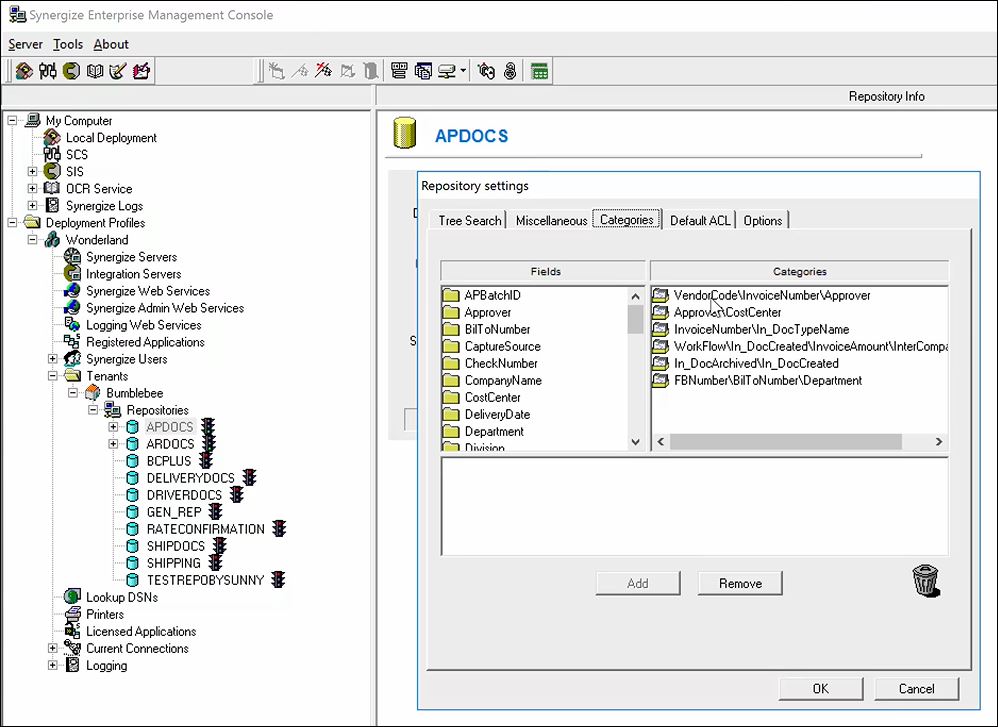Collapse the My Computer node
The width and height of the screenshot is (998, 727).
point(12,120)
